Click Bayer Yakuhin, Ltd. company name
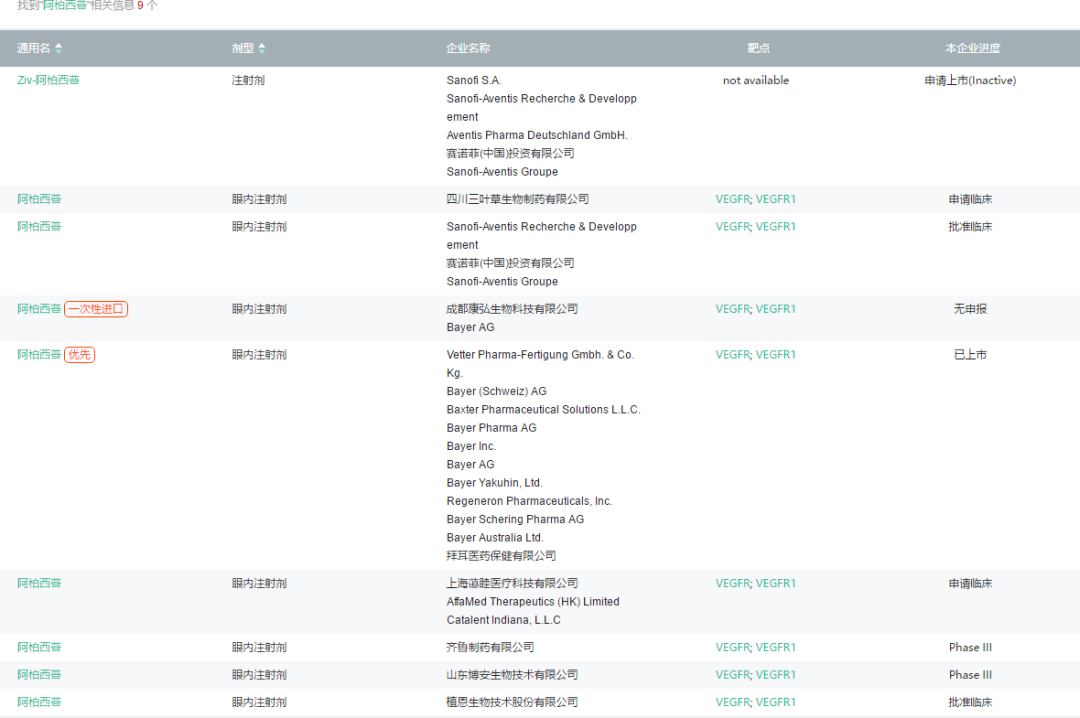 pos(495,482)
